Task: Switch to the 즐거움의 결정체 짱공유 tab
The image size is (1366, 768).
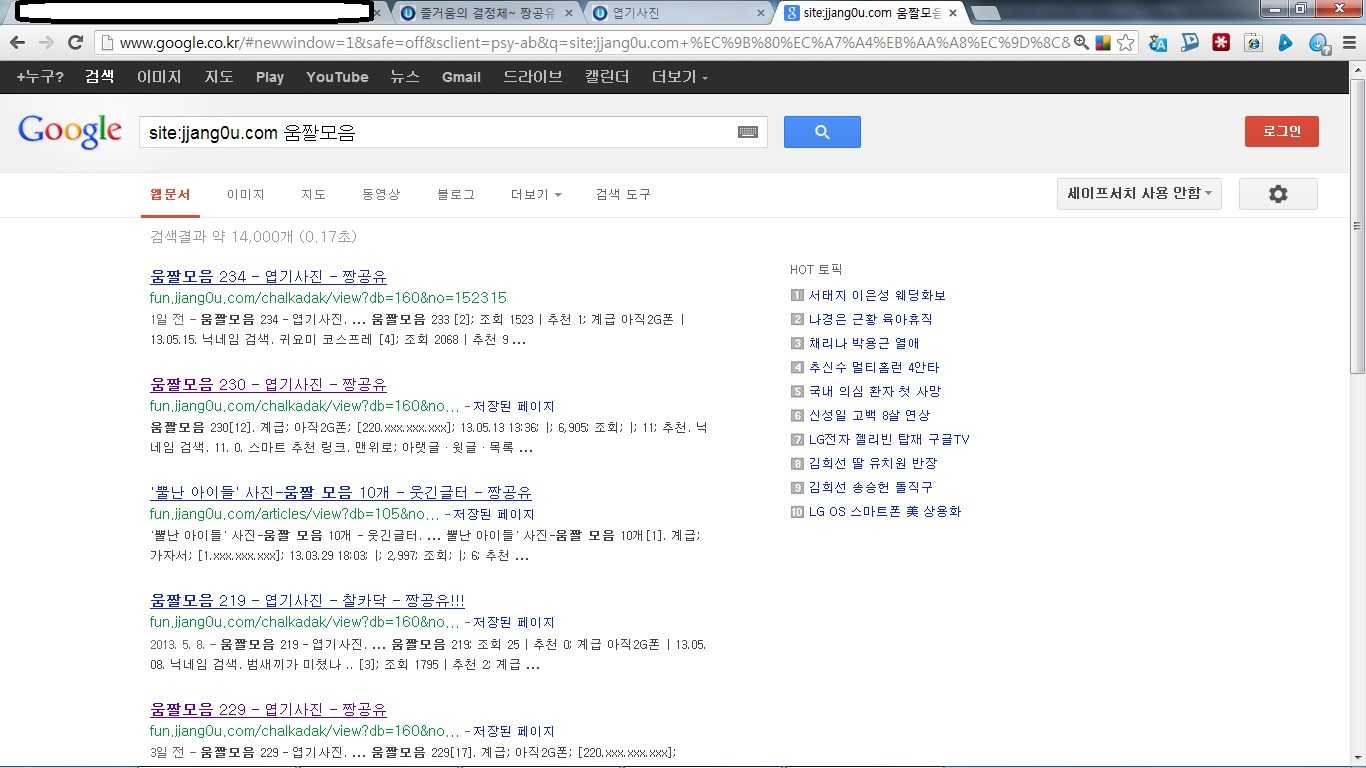Action: click(x=485, y=13)
